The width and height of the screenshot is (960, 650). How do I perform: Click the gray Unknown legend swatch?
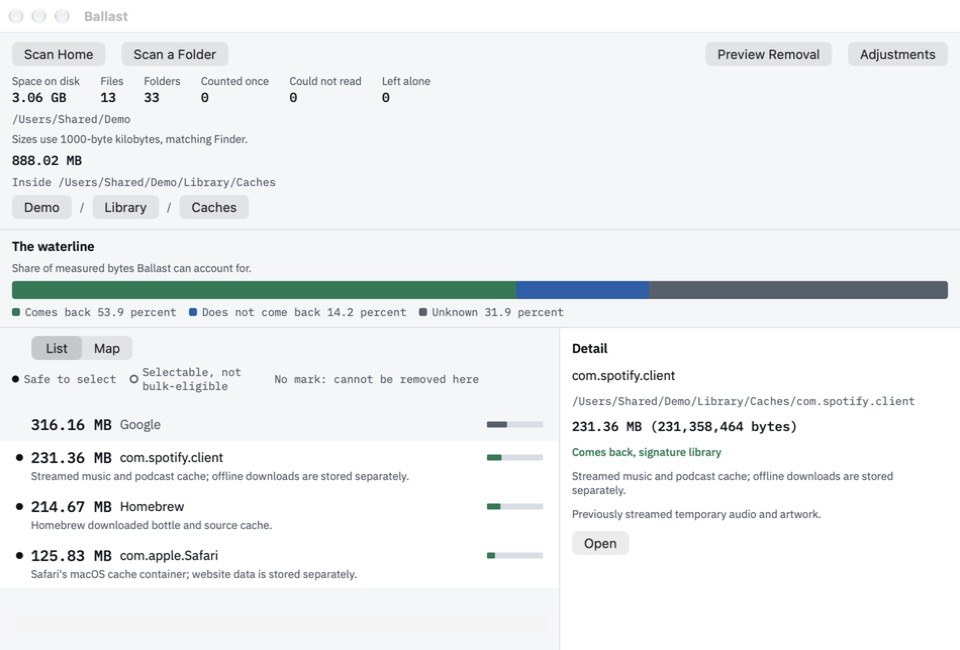pos(422,312)
